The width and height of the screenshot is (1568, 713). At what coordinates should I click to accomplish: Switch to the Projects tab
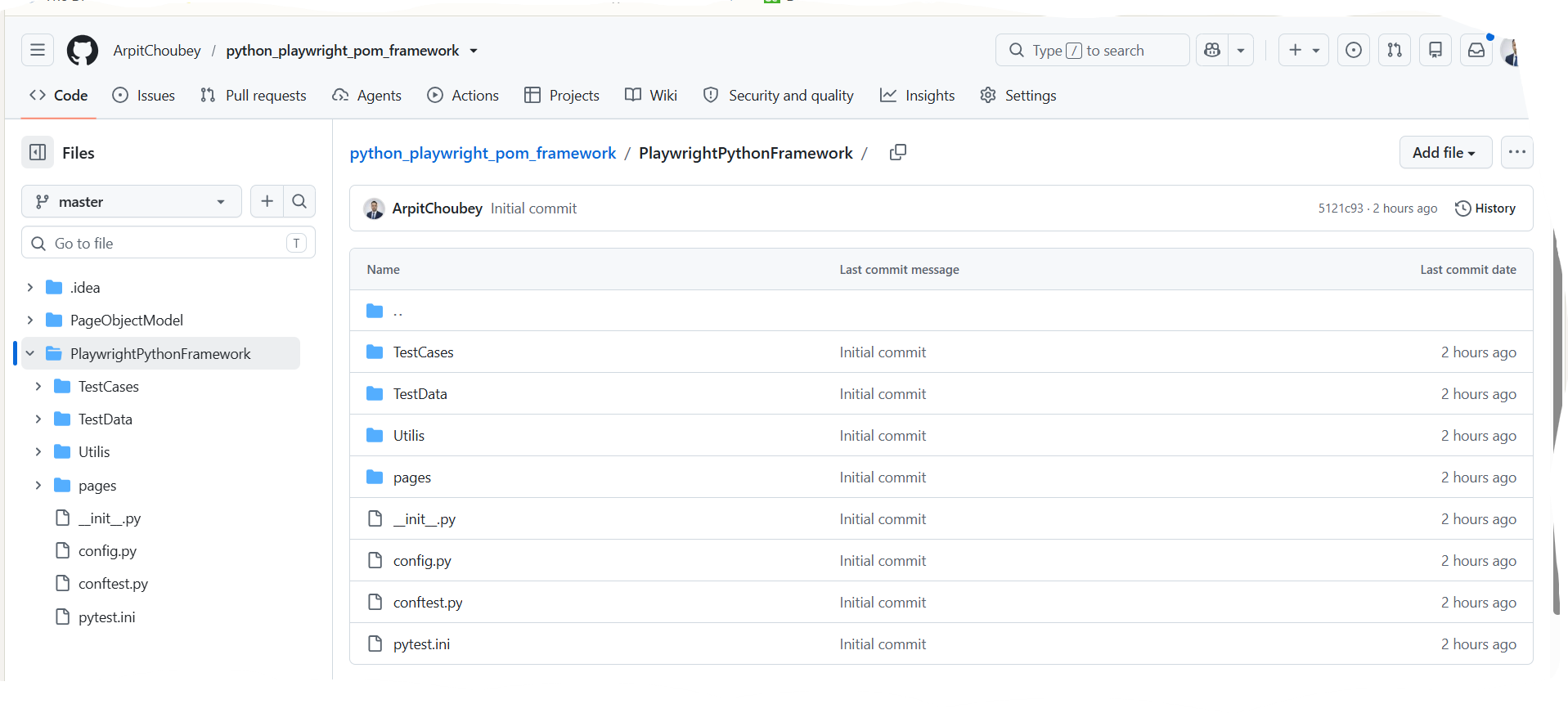(x=562, y=96)
